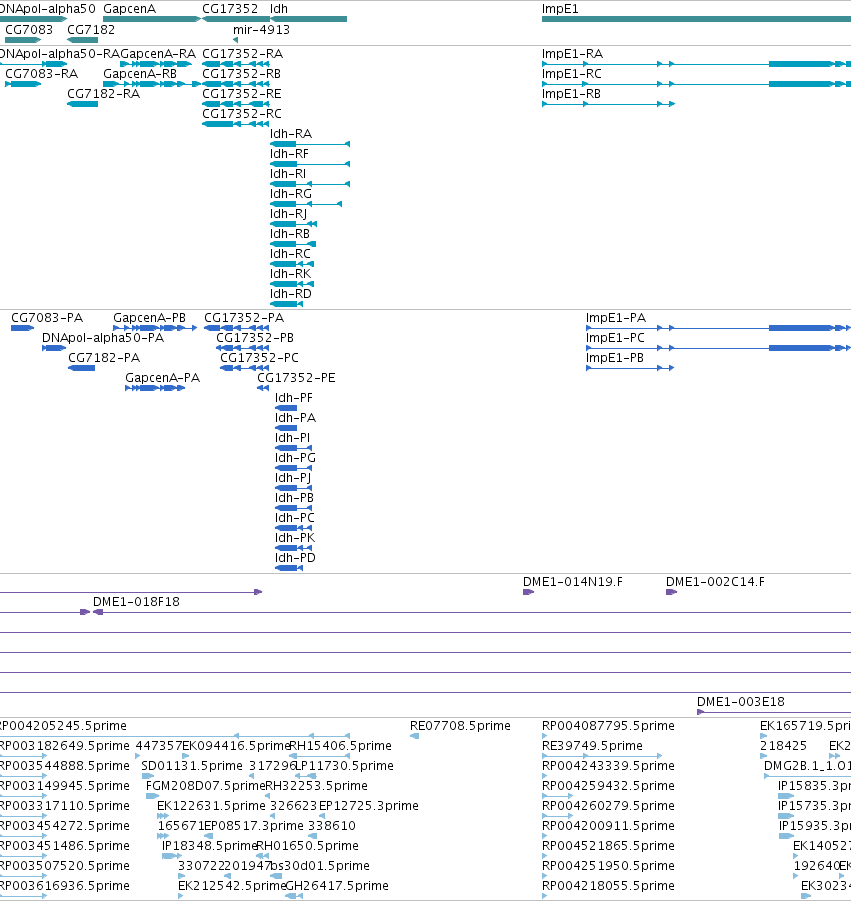Open the Idh-PG protein label
The height and width of the screenshot is (901, 851).
(x=295, y=458)
